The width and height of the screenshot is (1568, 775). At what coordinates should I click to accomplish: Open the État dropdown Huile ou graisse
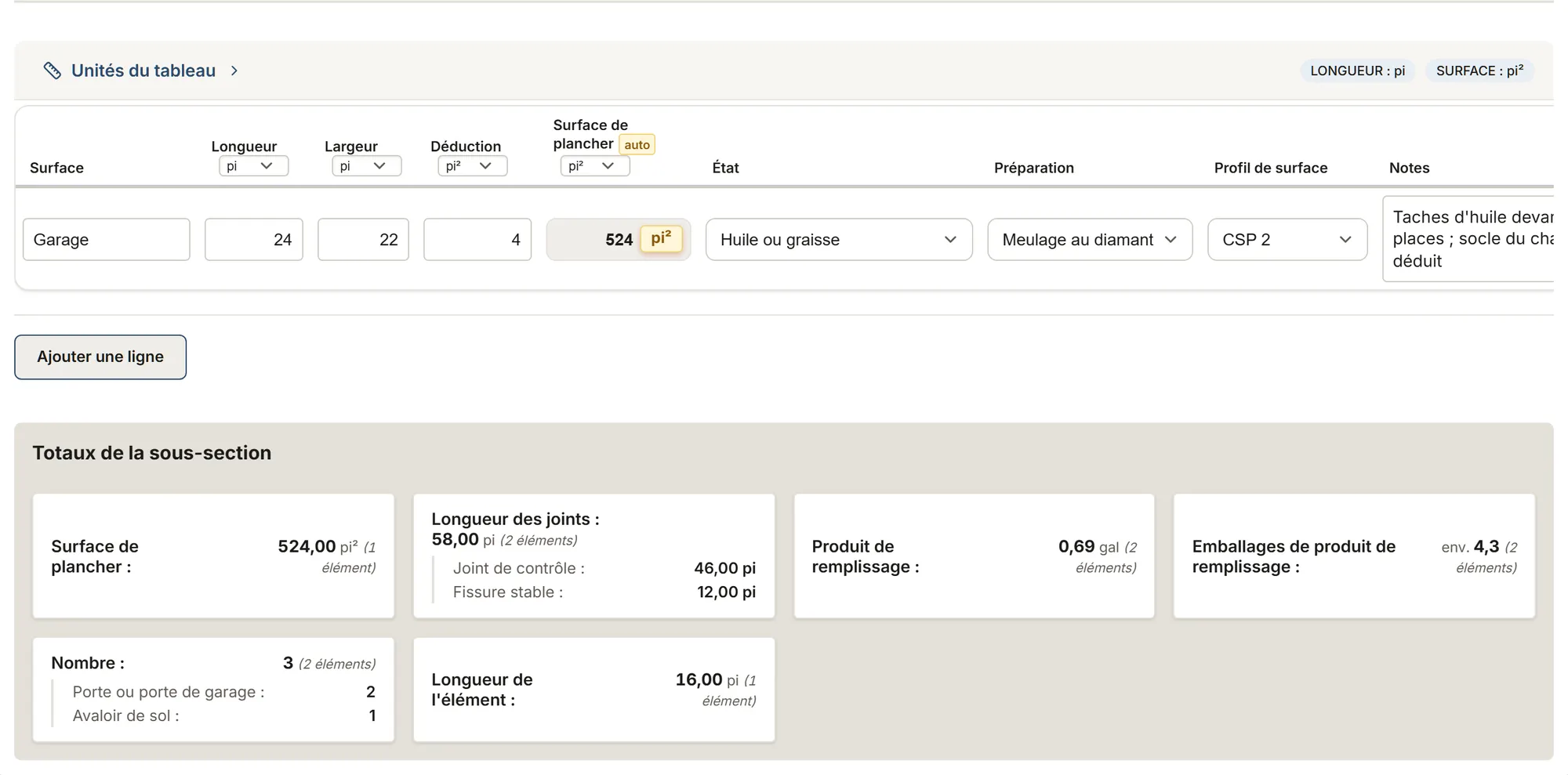click(839, 240)
